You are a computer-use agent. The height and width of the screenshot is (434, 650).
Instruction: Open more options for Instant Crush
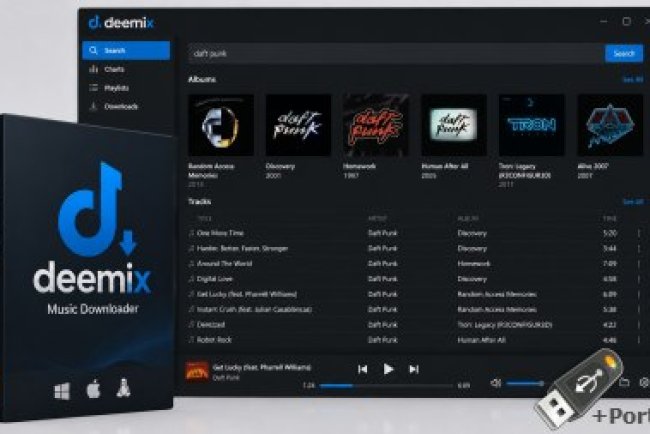(x=639, y=310)
